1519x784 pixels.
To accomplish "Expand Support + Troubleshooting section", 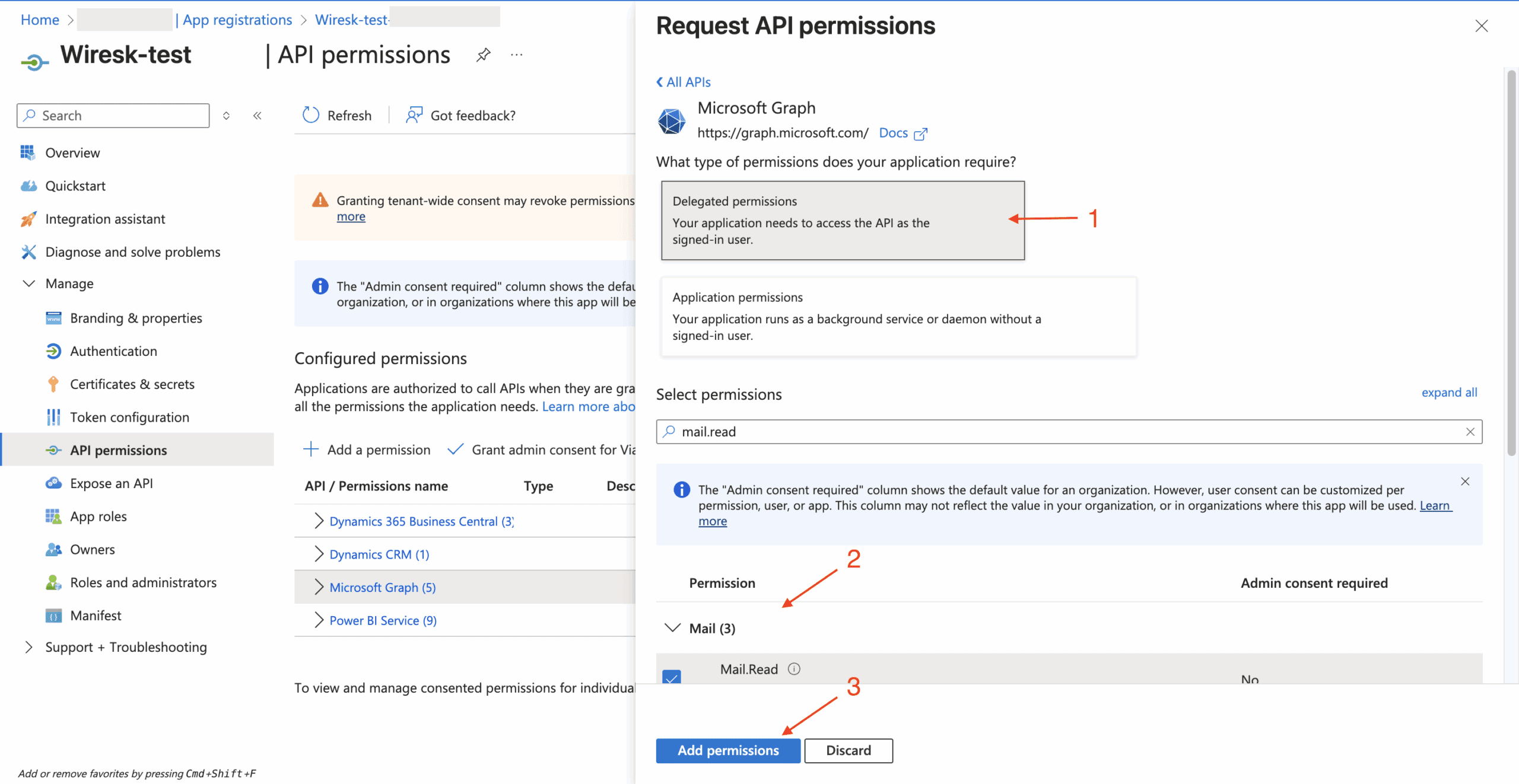I will 28,647.
